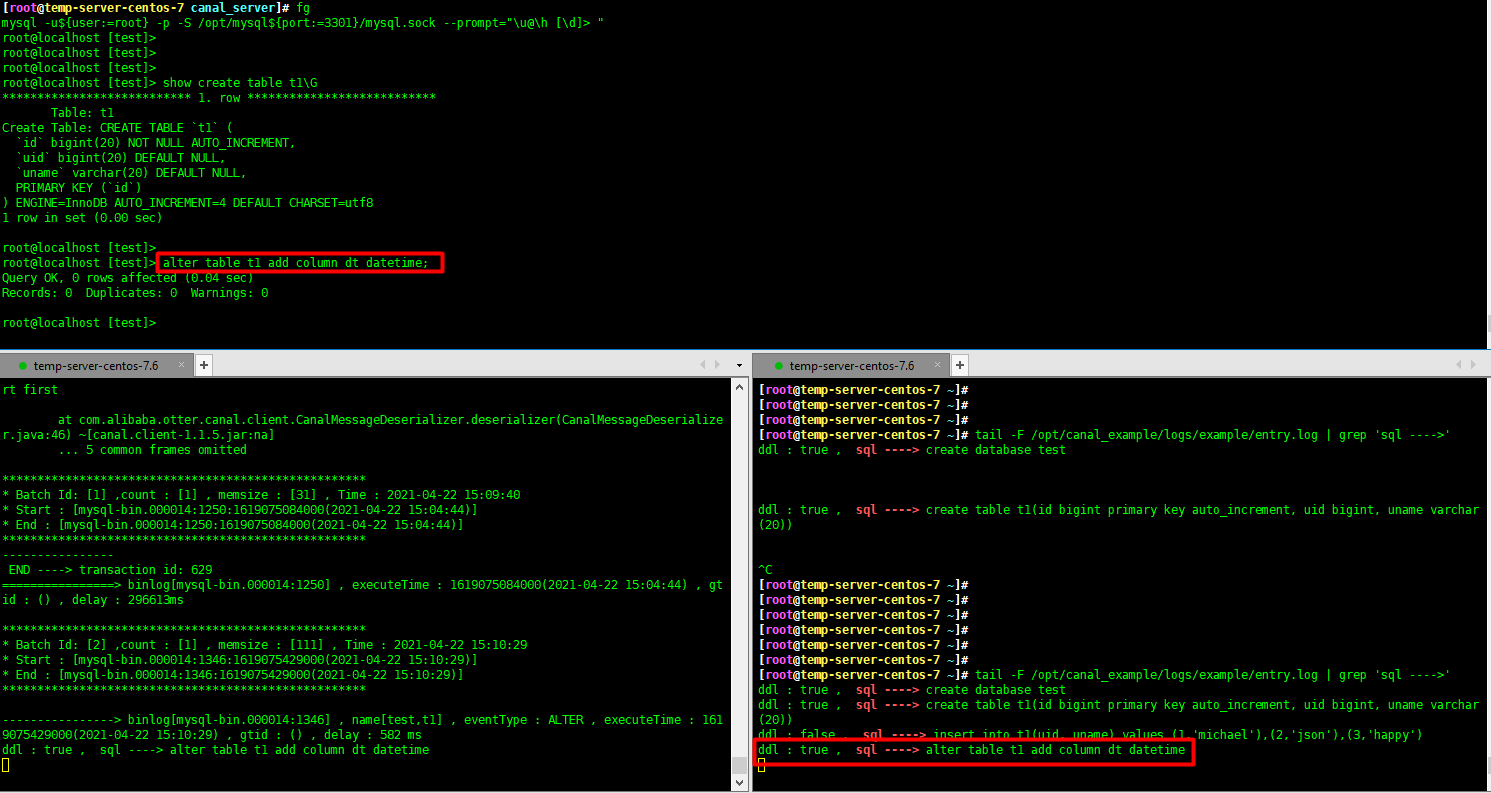Viewport: 1491px width, 793px height.
Task: Click 'ENGINE=InnoDB AUTO_INCREMENT=4 DEFAULT CHARSET=utf8' line
Action: pos(188,203)
